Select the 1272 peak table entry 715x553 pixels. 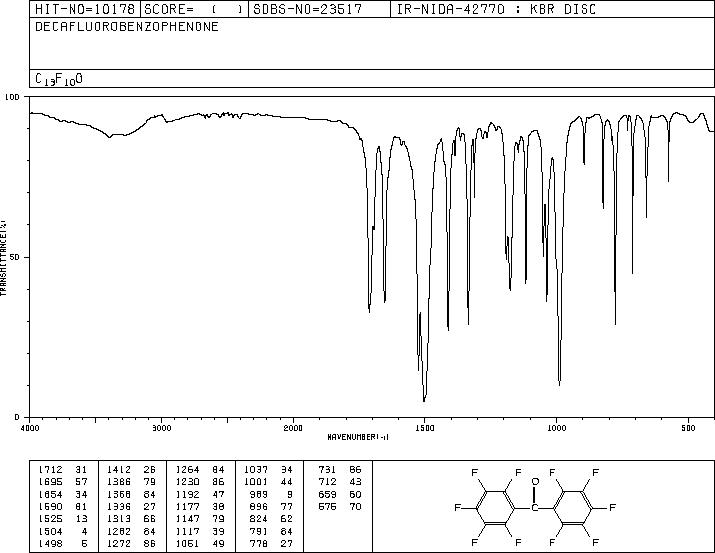[x=132, y=544]
